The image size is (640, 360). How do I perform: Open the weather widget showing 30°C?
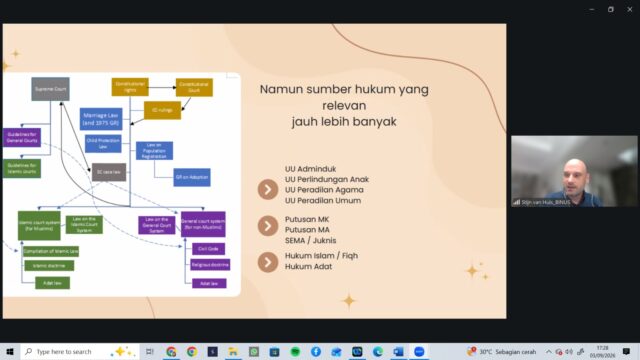click(502, 351)
